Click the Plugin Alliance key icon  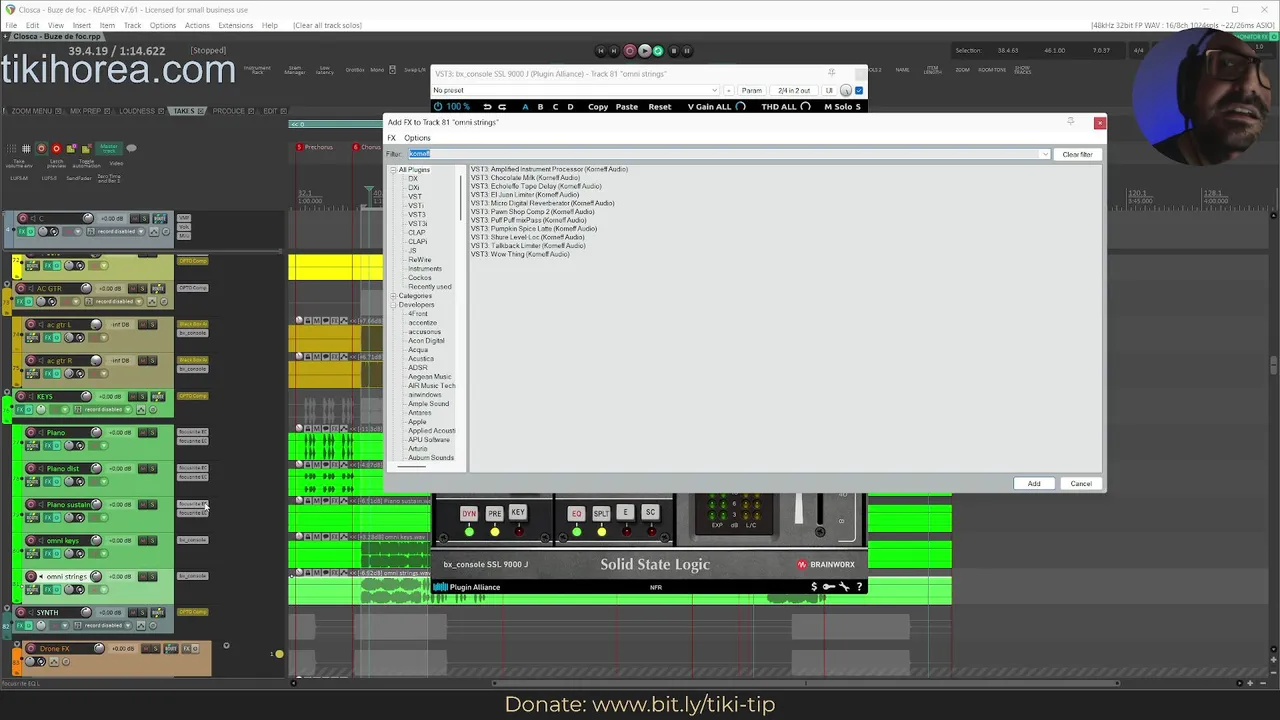pos(829,587)
